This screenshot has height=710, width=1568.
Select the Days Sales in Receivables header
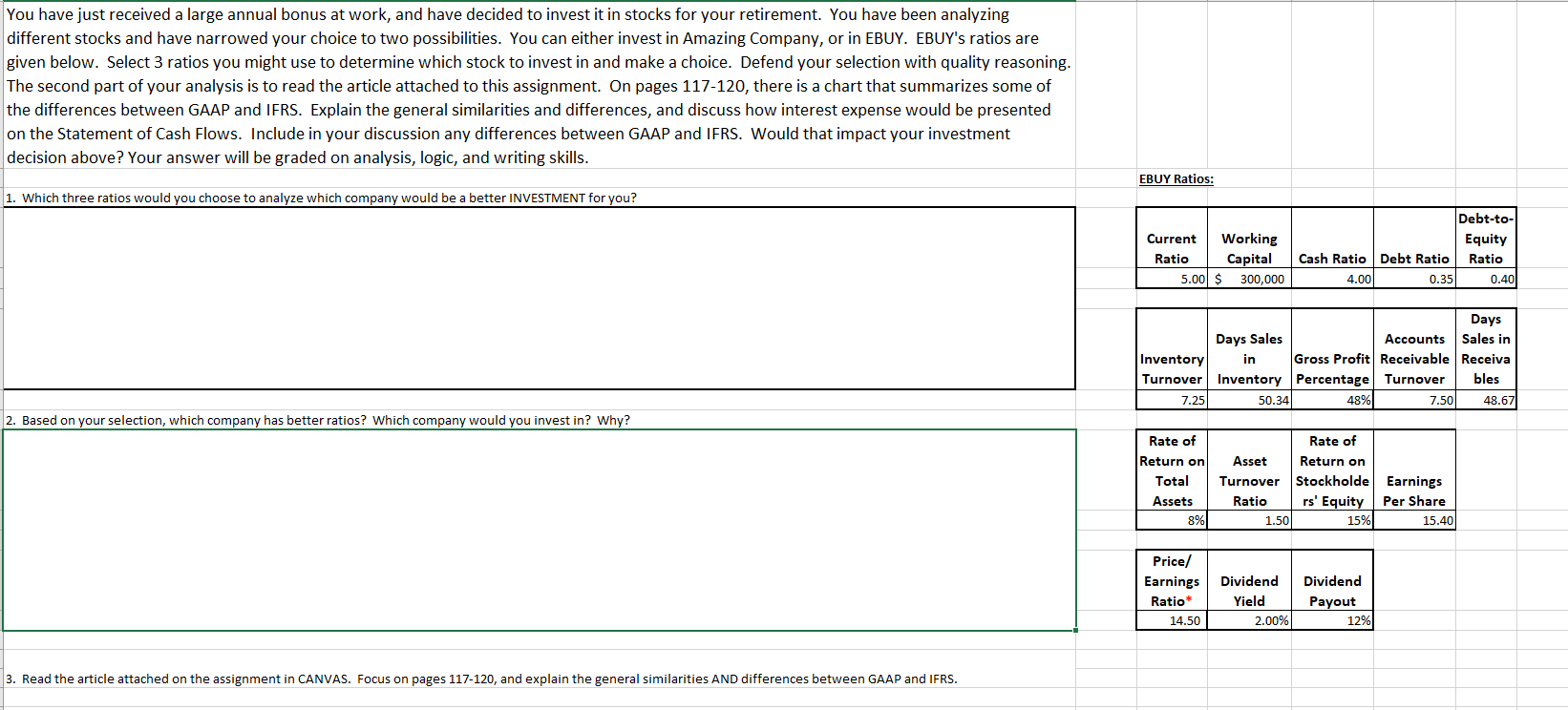[x=1486, y=349]
